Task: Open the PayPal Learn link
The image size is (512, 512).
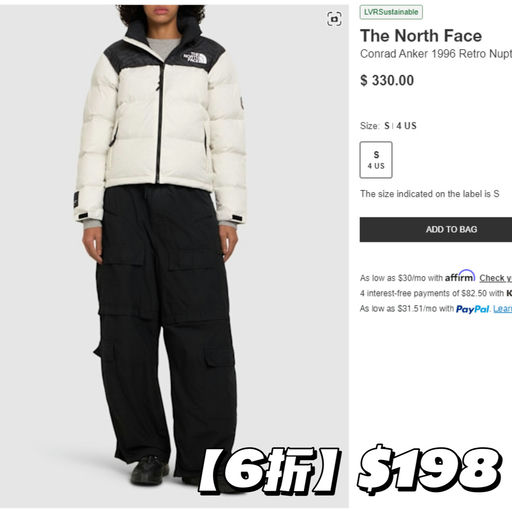Action: pos(502,309)
